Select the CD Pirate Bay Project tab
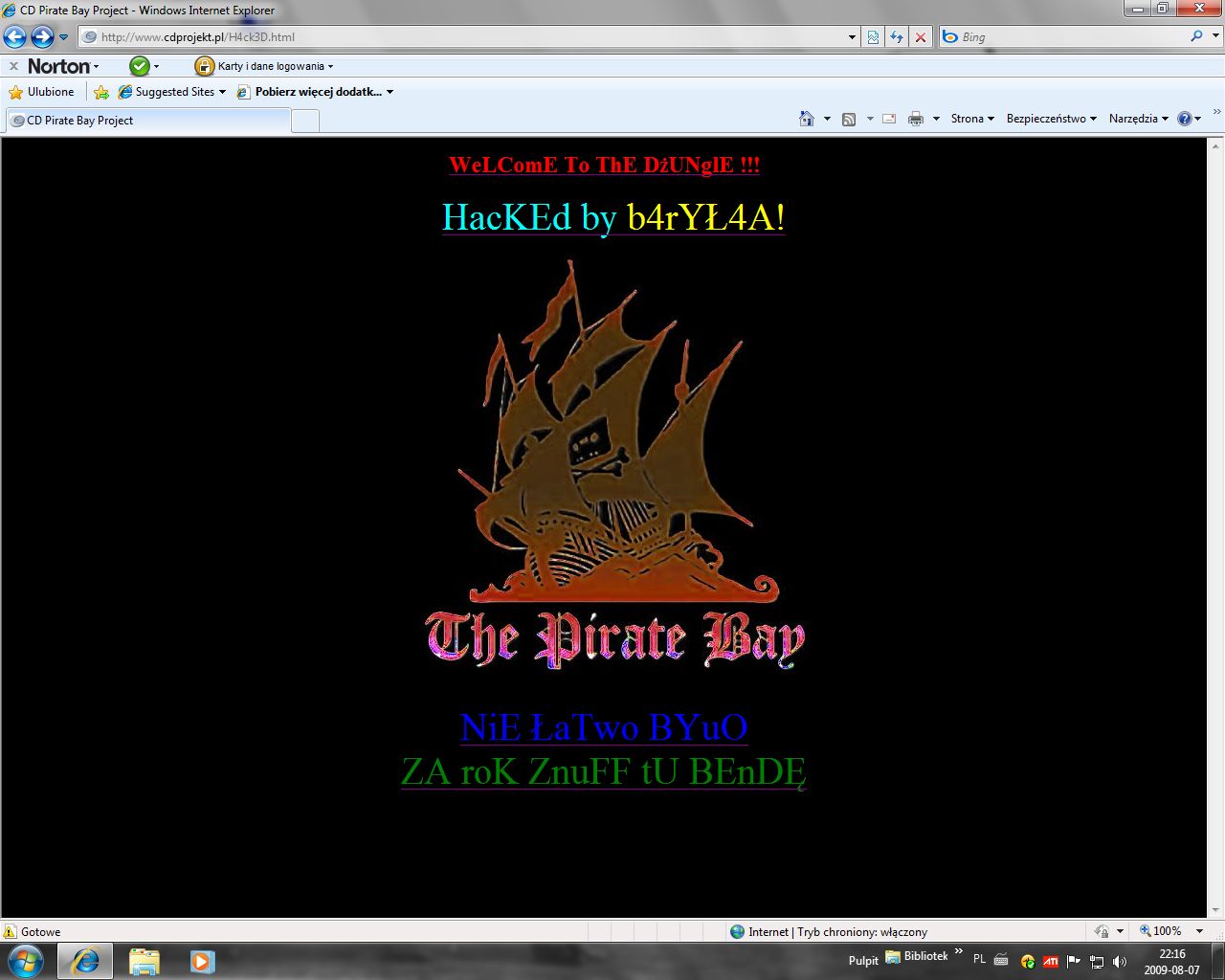Image resolution: width=1225 pixels, height=980 pixels. point(147,121)
